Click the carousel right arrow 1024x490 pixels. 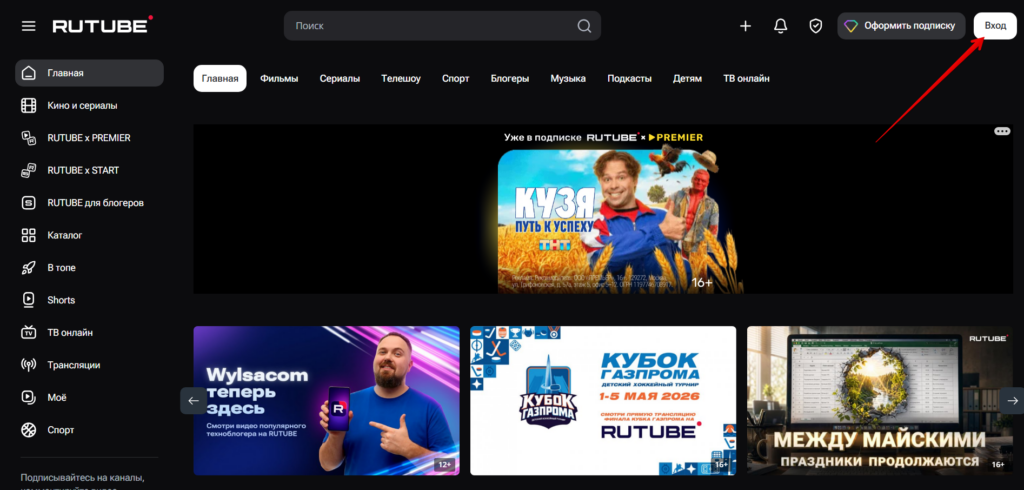[1012, 400]
